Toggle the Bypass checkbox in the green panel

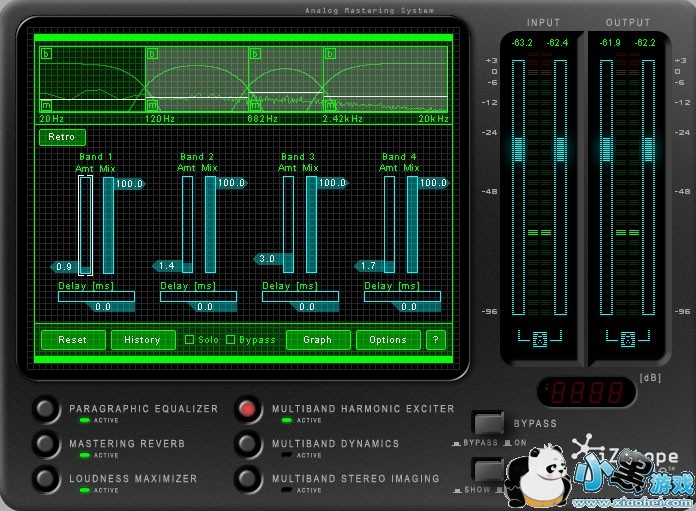click(x=230, y=340)
